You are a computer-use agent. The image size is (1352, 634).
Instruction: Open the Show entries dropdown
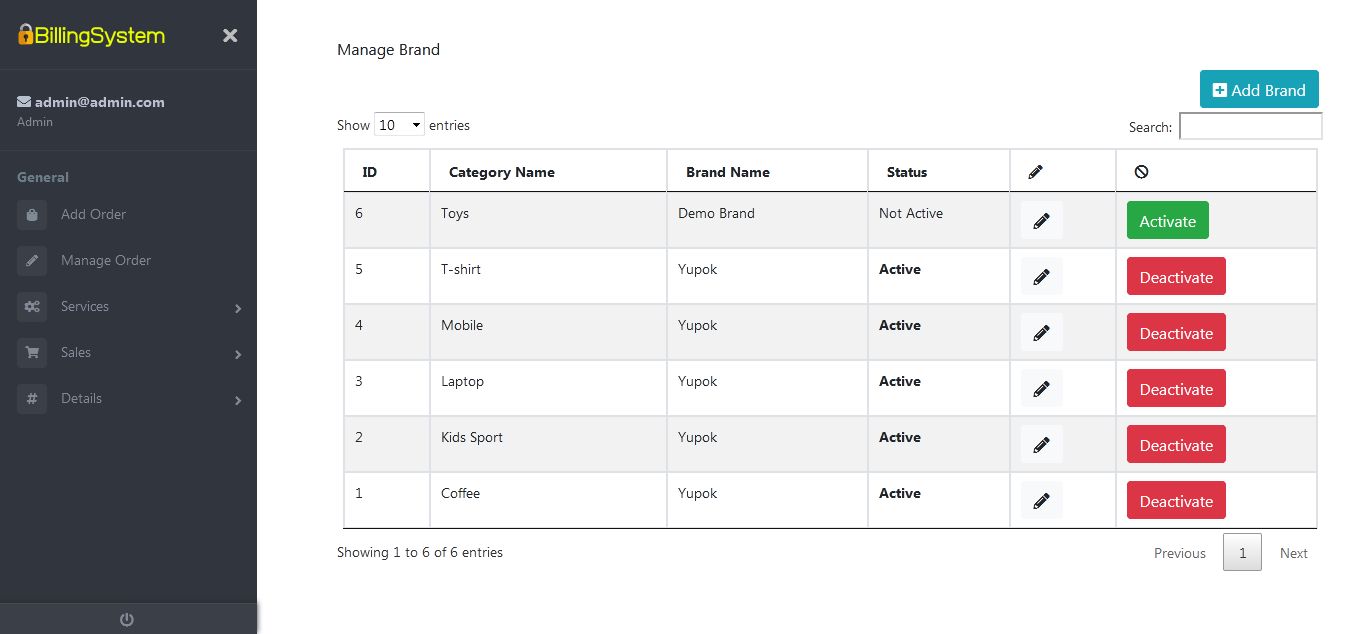point(399,124)
